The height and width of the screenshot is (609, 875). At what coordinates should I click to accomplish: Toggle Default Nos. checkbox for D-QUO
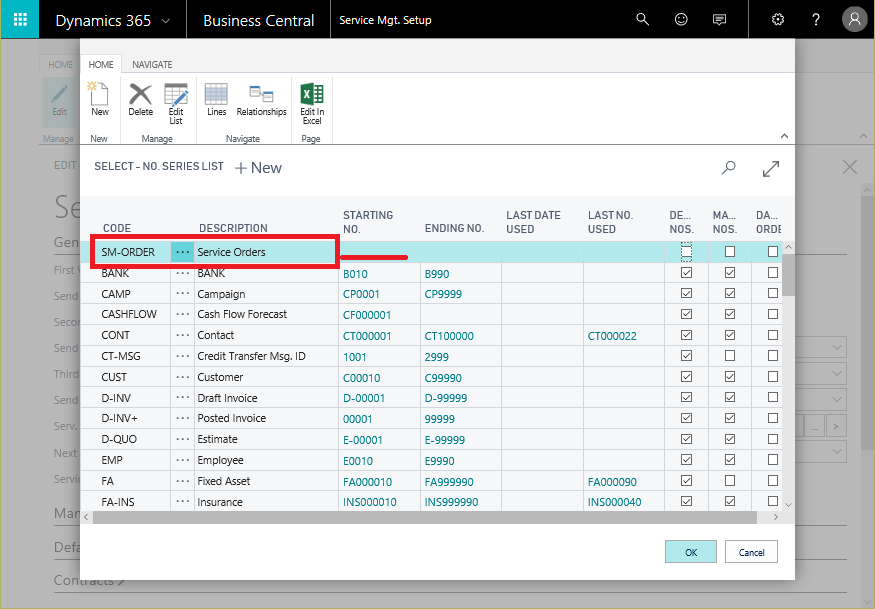pyautogui.click(x=686, y=439)
